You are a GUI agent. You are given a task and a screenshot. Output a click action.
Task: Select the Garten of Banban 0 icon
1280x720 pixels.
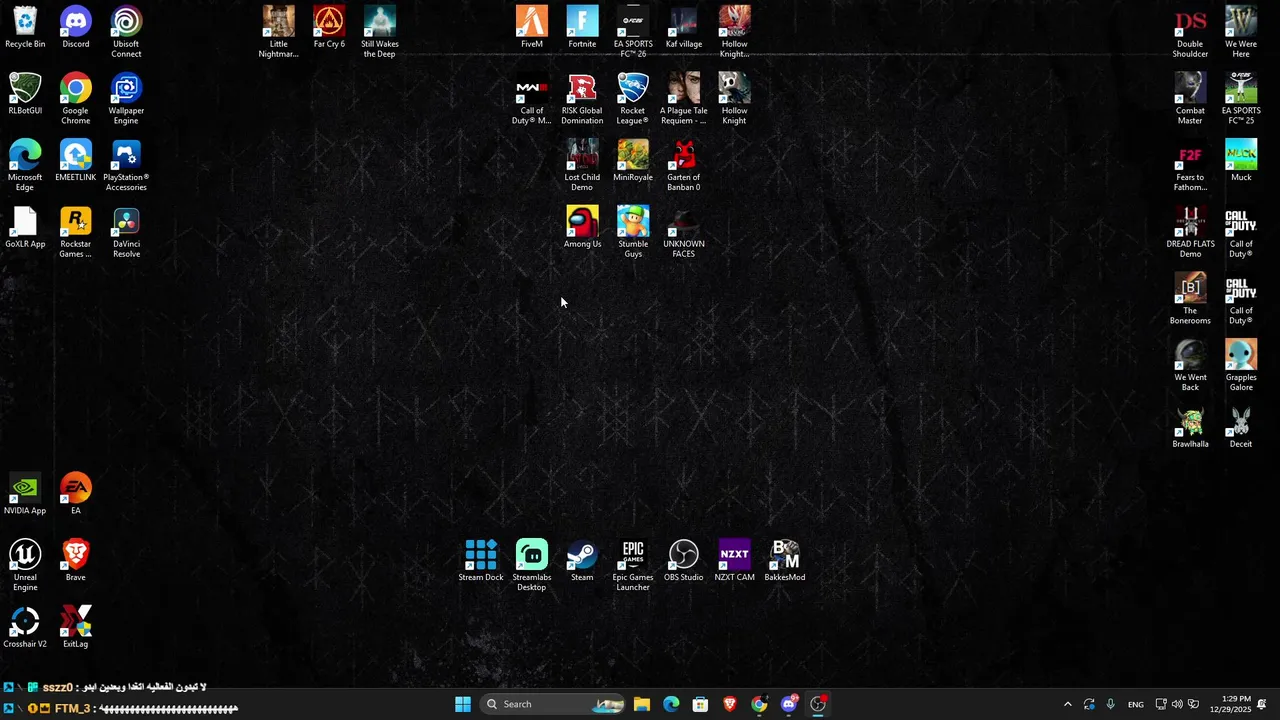pos(684,166)
